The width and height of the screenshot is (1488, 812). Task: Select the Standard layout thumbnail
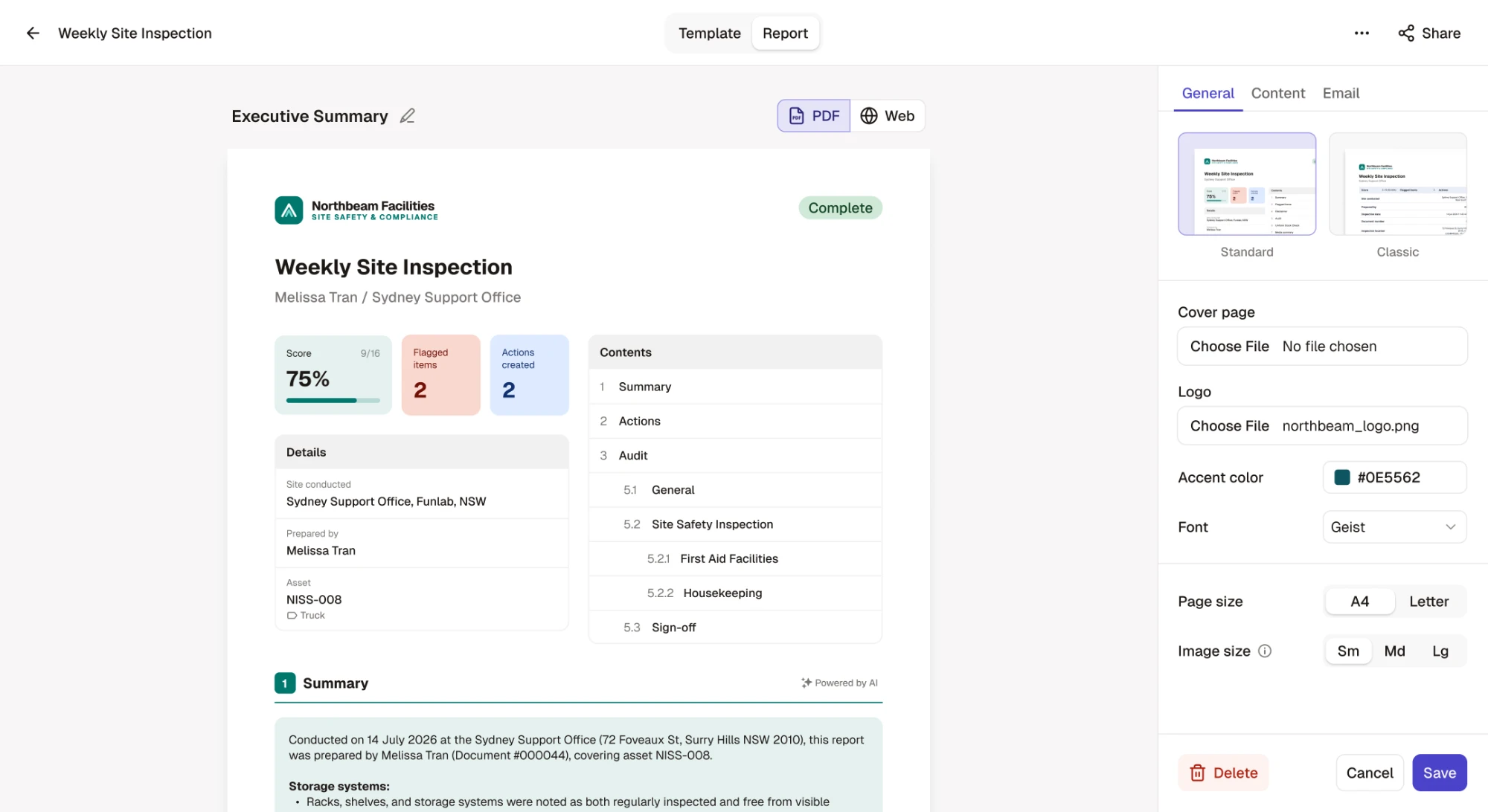coord(1247,184)
